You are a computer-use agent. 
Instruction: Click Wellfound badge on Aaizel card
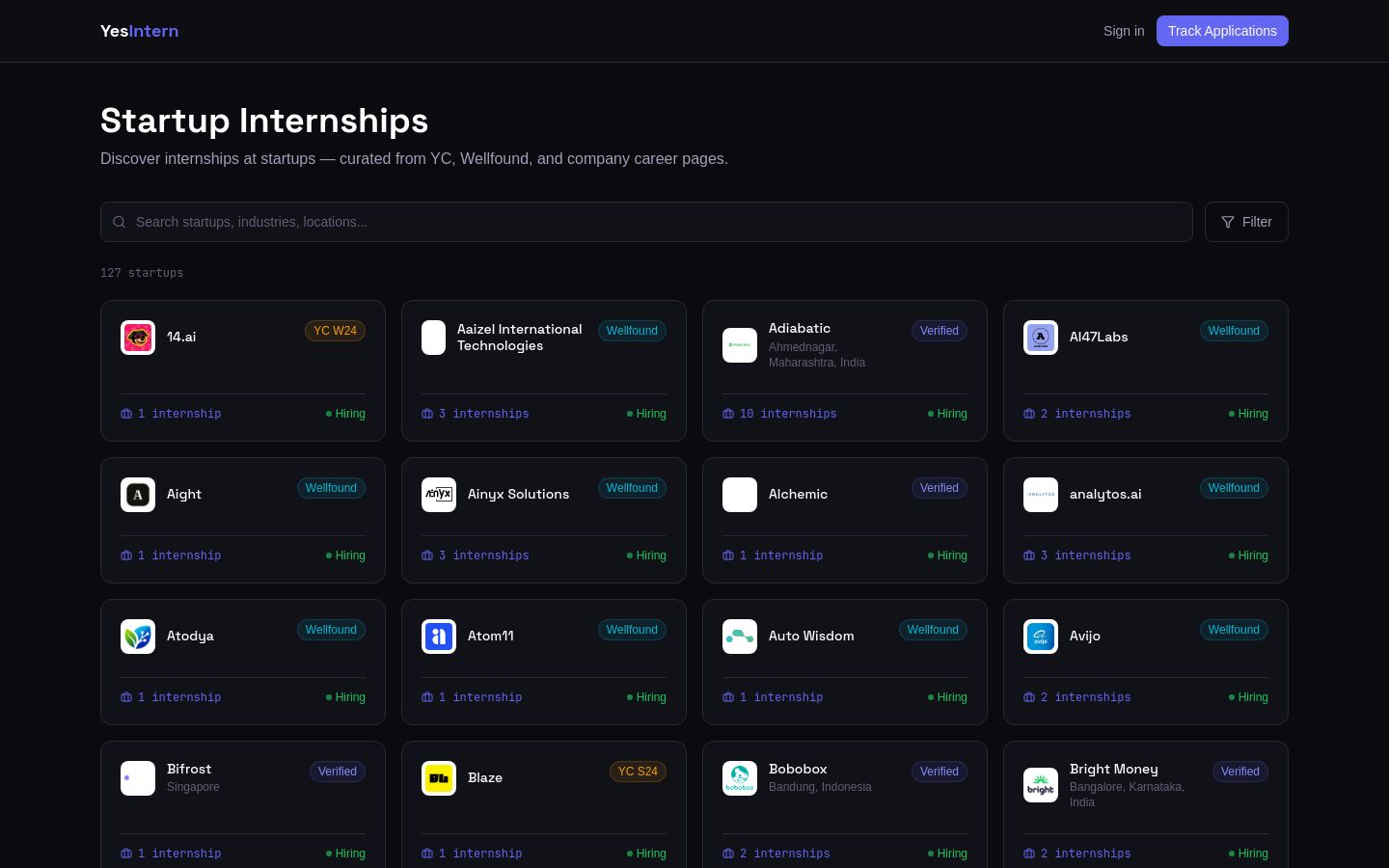pyautogui.click(x=632, y=331)
